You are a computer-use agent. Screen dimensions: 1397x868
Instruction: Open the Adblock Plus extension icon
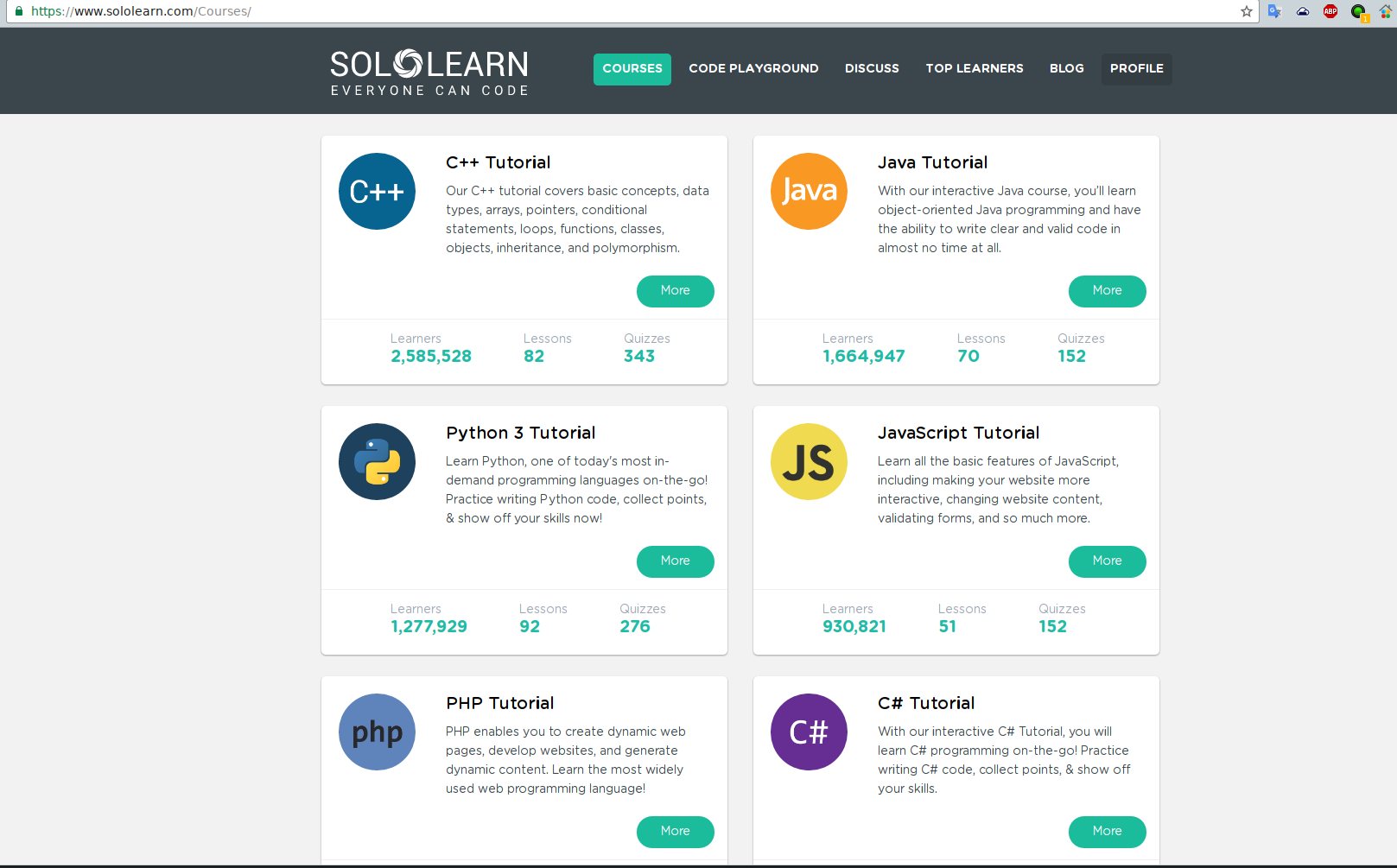pos(1330,11)
